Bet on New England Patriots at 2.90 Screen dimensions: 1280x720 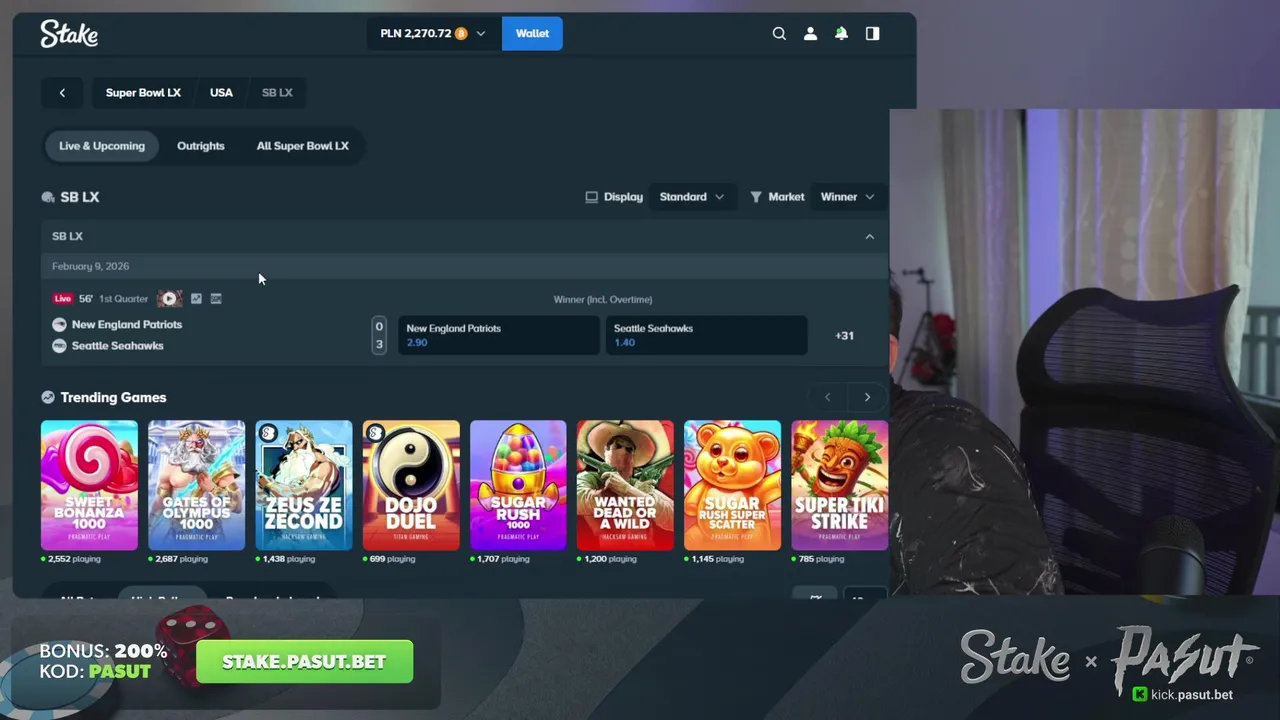pyautogui.click(x=499, y=336)
